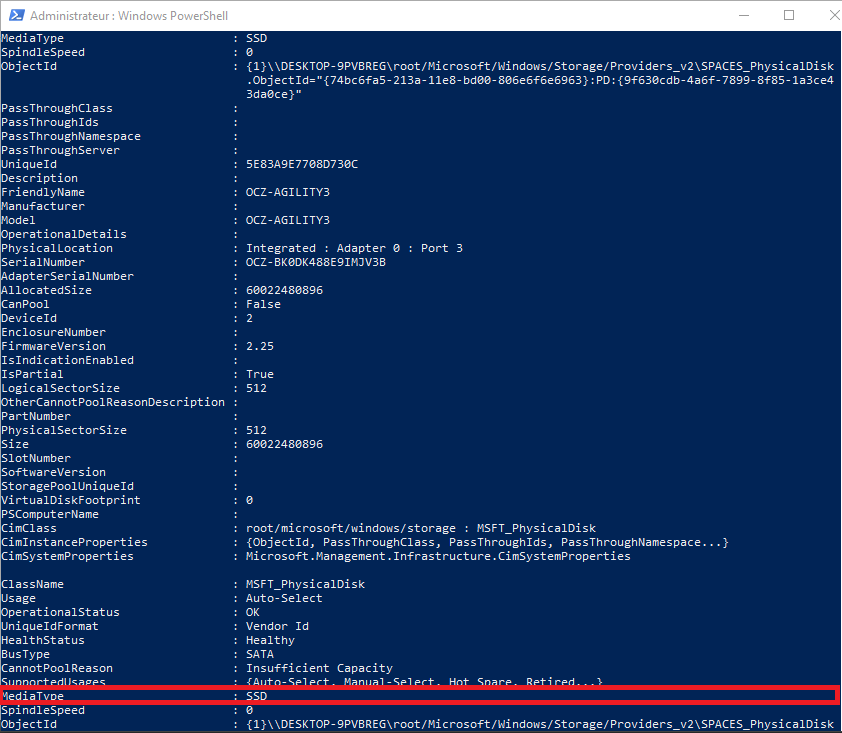
Task: Maximize the Windows PowerShell window
Action: click(x=789, y=15)
